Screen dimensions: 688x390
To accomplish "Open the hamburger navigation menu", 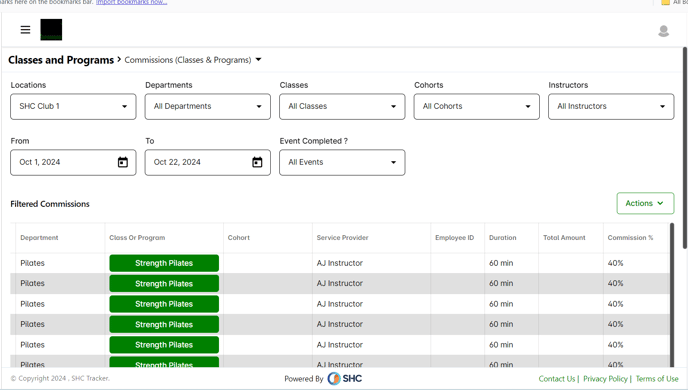I will pyautogui.click(x=25, y=29).
